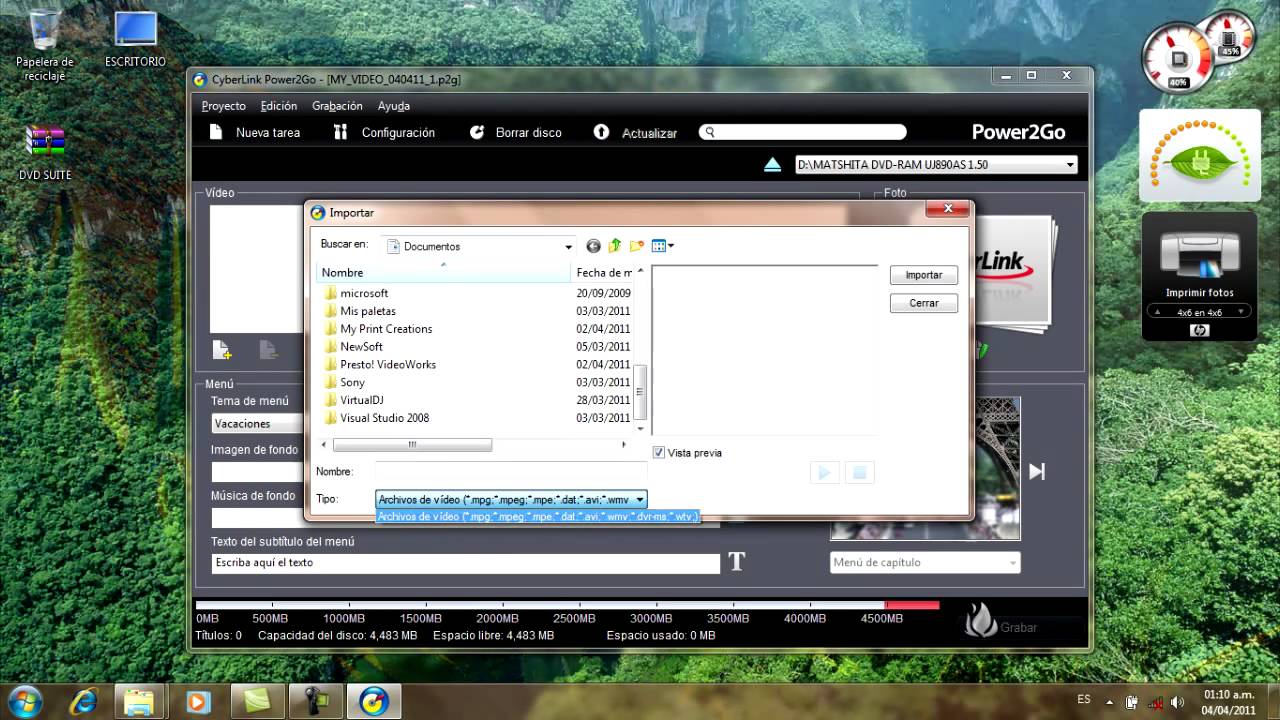Screen dimensions: 1280x720
Task: Click the subtitle text field Escriba aquí el texto
Action: tap(465, 563)
